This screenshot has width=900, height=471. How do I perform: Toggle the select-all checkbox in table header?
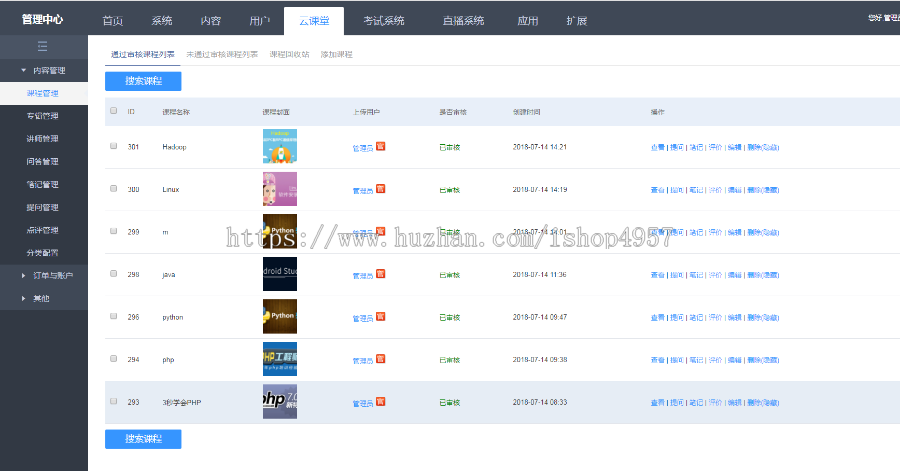point(114,111)
